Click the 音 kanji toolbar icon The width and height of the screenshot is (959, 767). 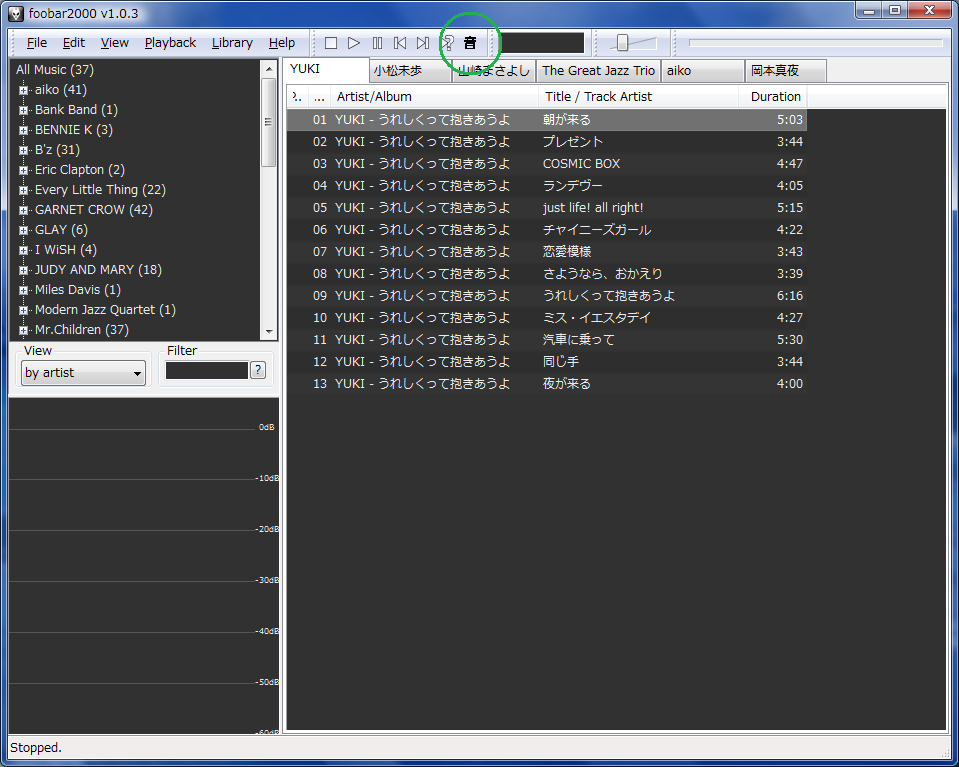(x=470, y=43)
